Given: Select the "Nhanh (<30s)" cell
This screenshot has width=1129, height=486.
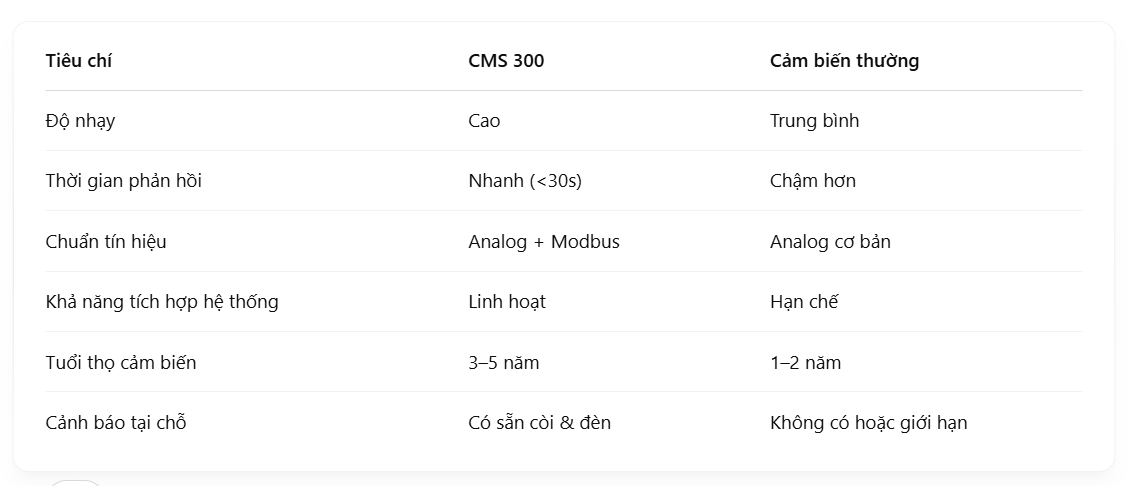Looking at the screenshot, I should point(525,181).
